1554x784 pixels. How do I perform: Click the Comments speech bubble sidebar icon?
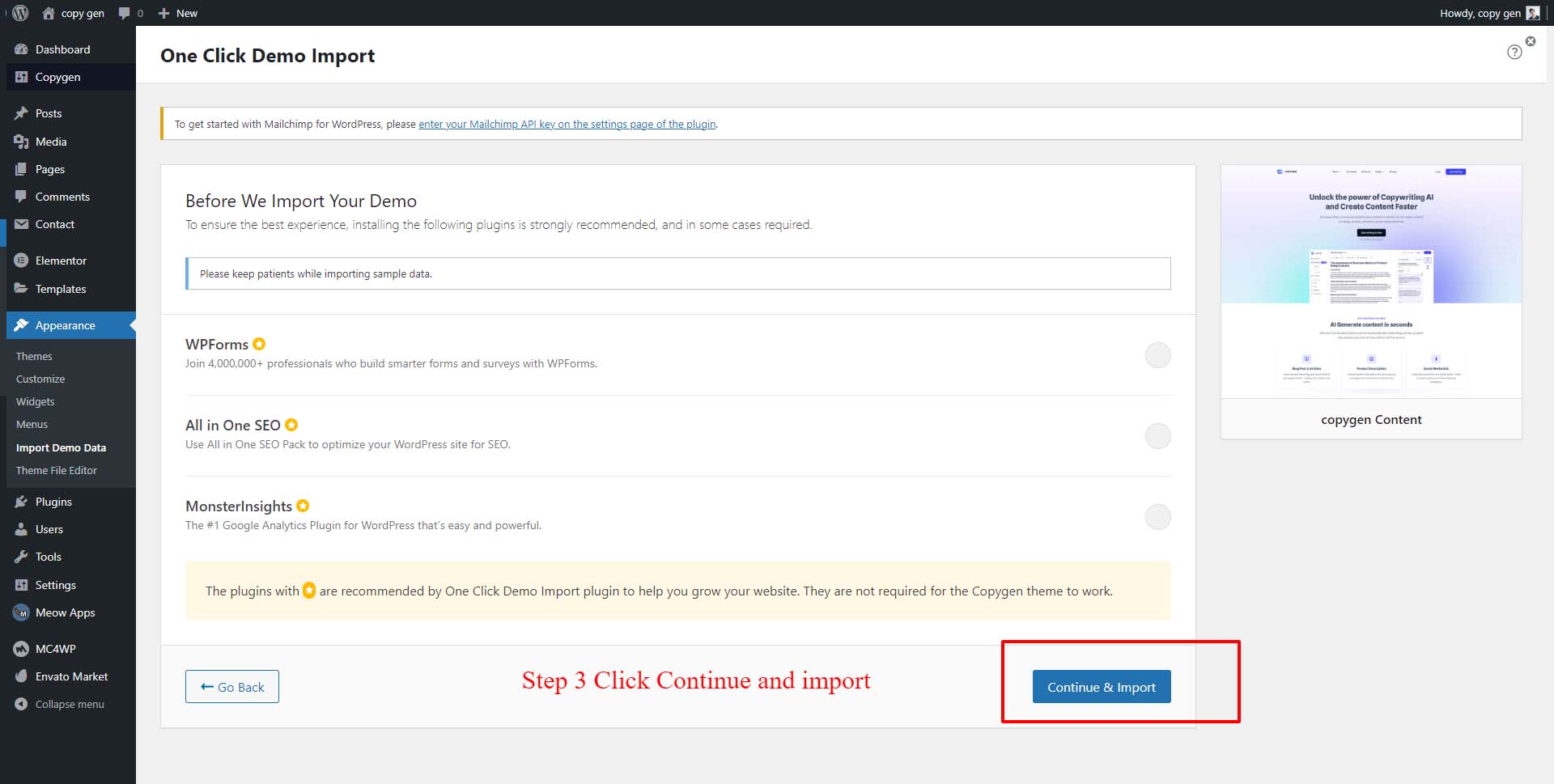pyautogui.click(x=21, y=197)
